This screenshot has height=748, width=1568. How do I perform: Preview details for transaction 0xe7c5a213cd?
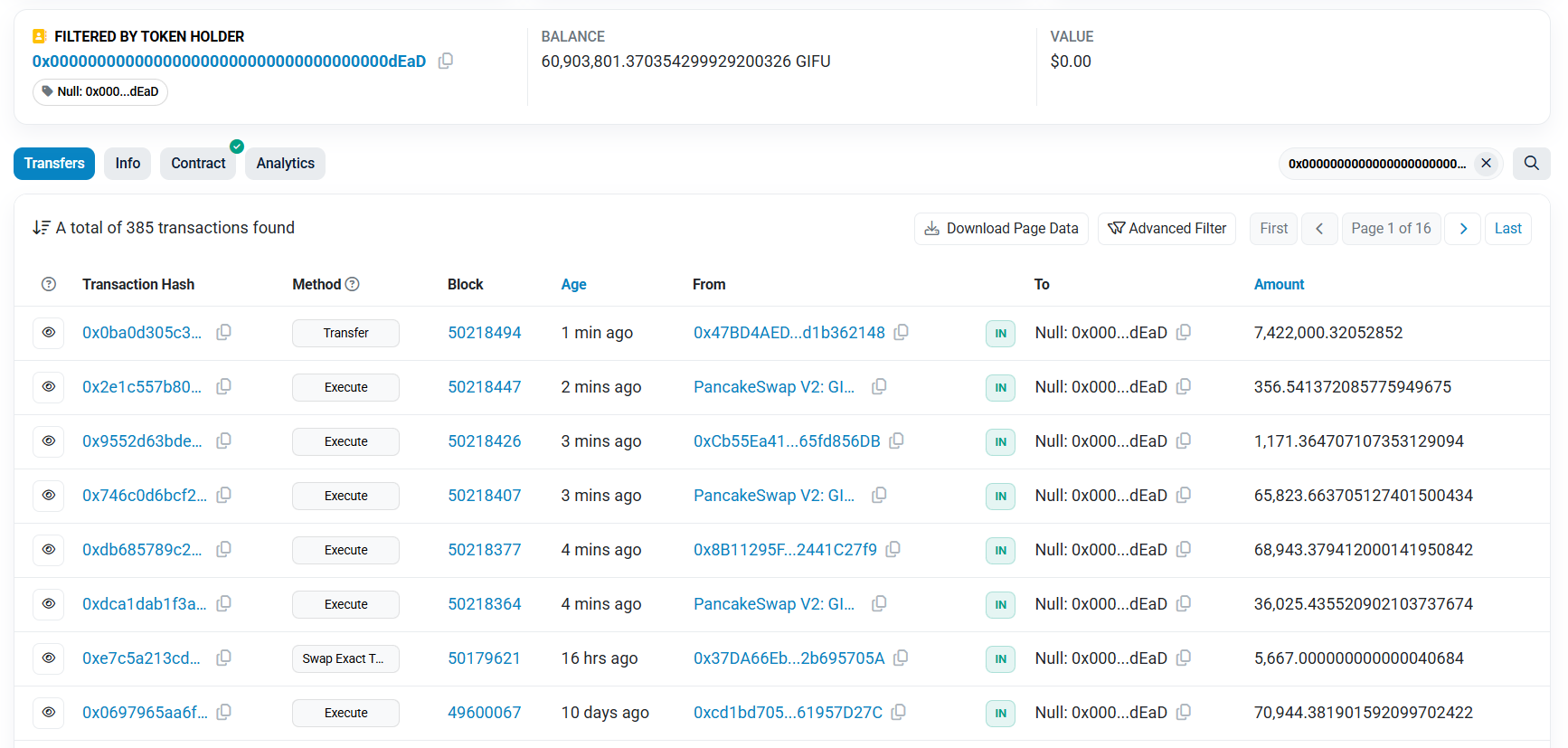49,658
